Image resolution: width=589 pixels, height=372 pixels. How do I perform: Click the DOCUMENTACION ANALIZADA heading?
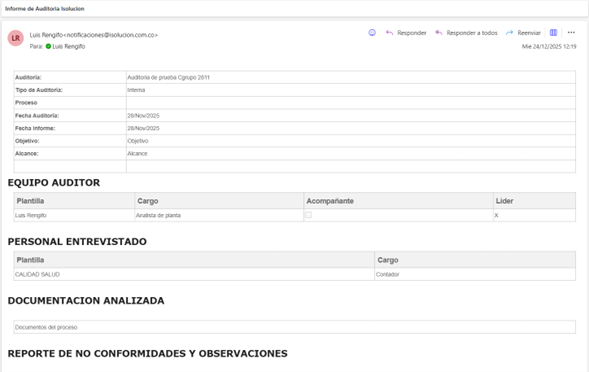(x=86, y=301)
